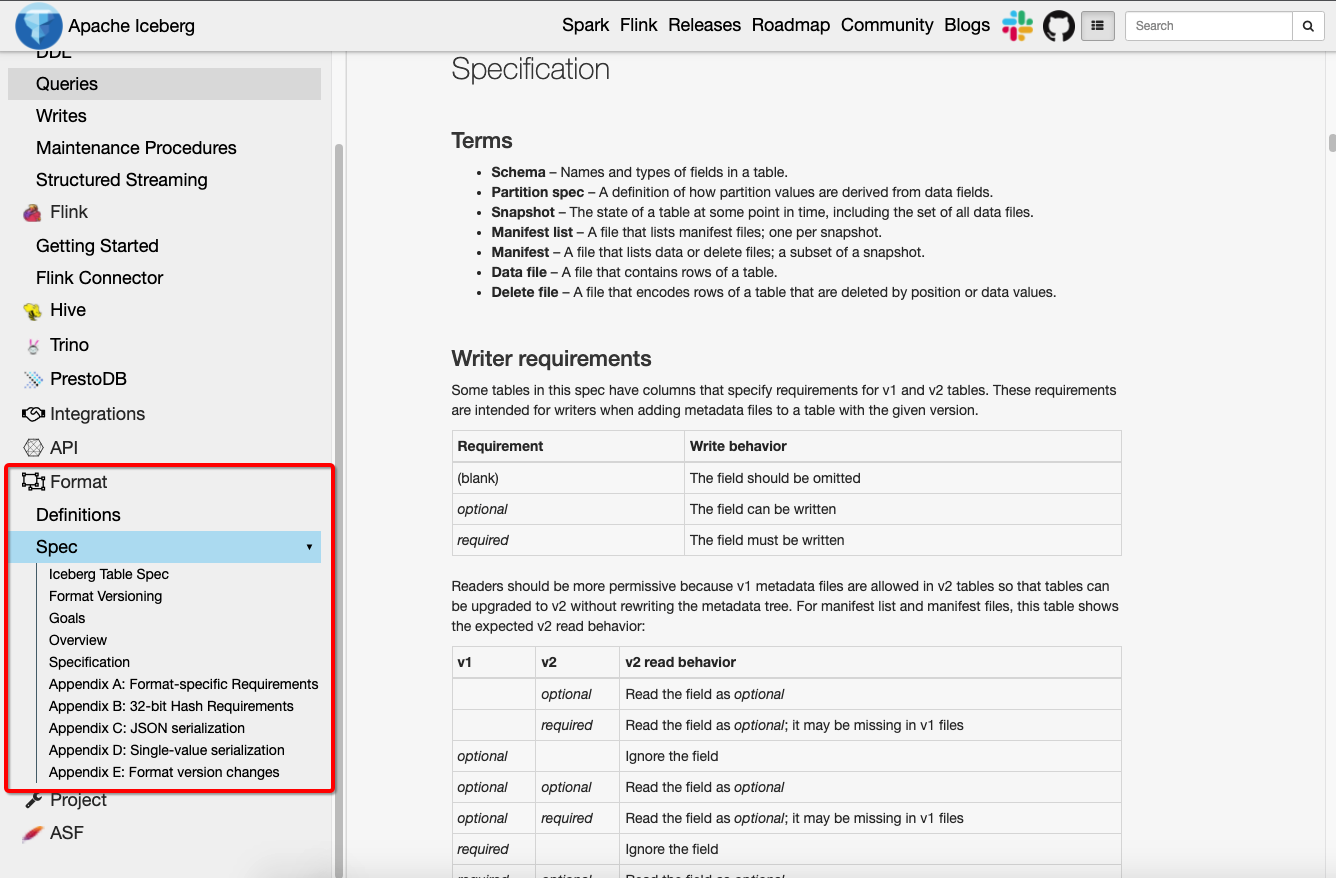The width and height of the screenshot is (1336, 878).
Task: Click the ASF feather icon
Action: 33,833
